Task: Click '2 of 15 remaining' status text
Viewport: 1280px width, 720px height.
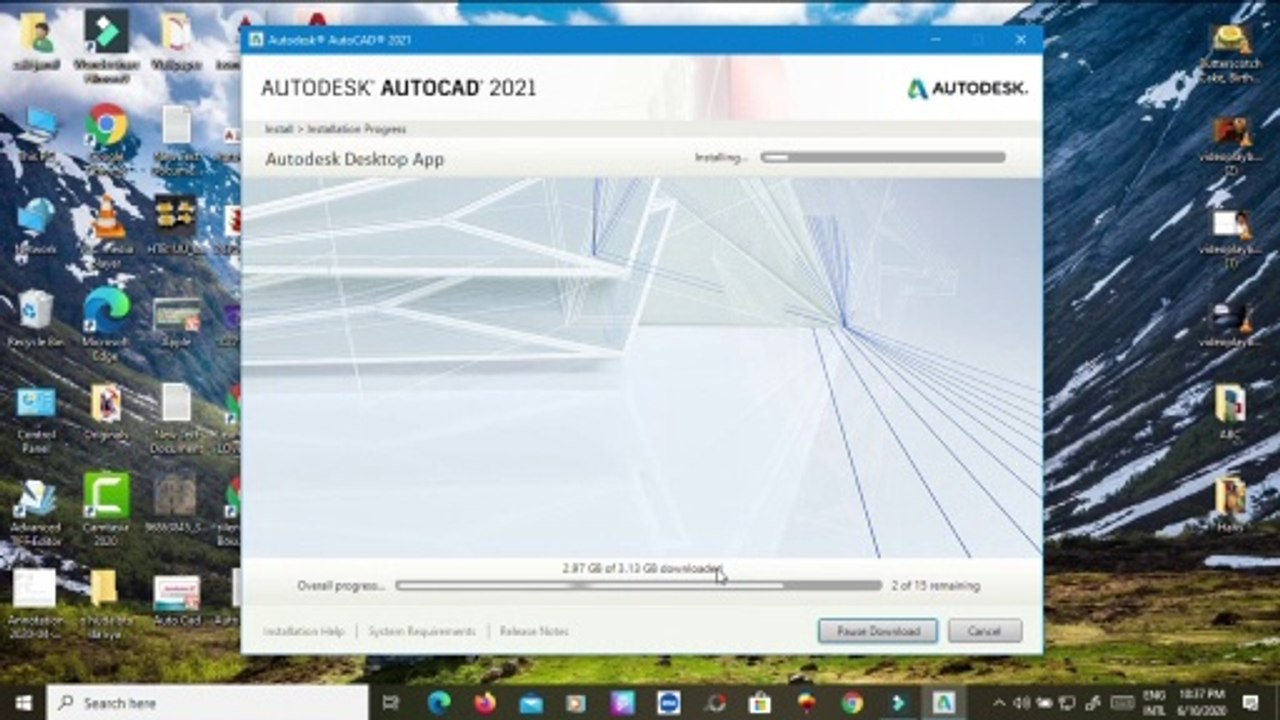Action: pos(936,586)
